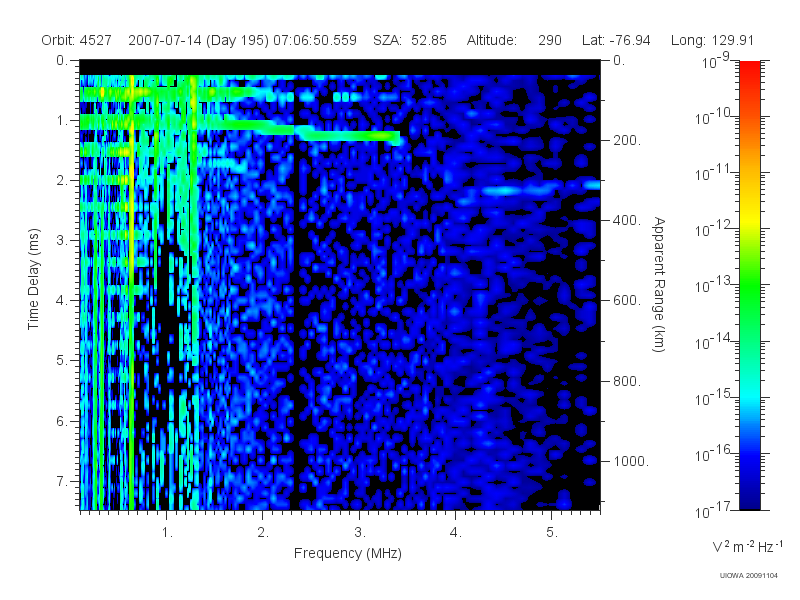Screen dimensions: 800x600
Task: Click the colorbar units label 'V² m⁻² Hz⁻¹'
Action: pos(747,546)
